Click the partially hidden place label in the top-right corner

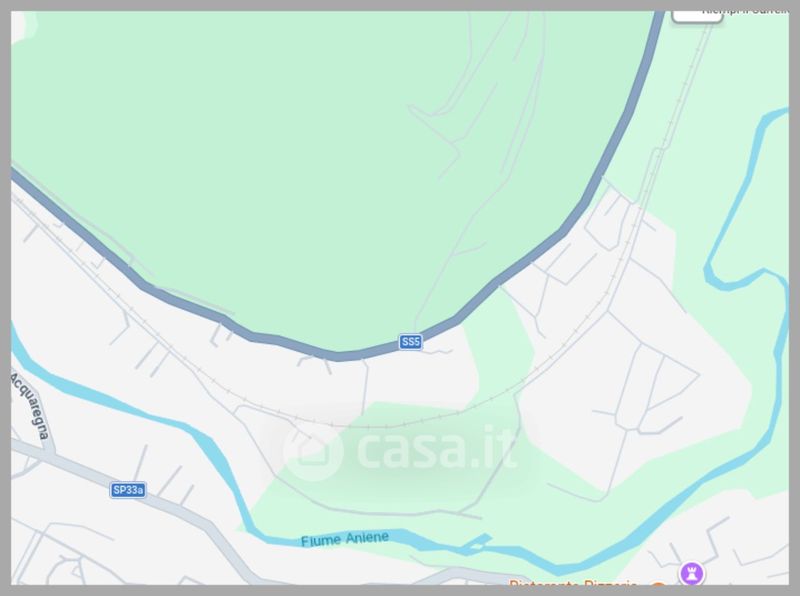click(746, 12)
